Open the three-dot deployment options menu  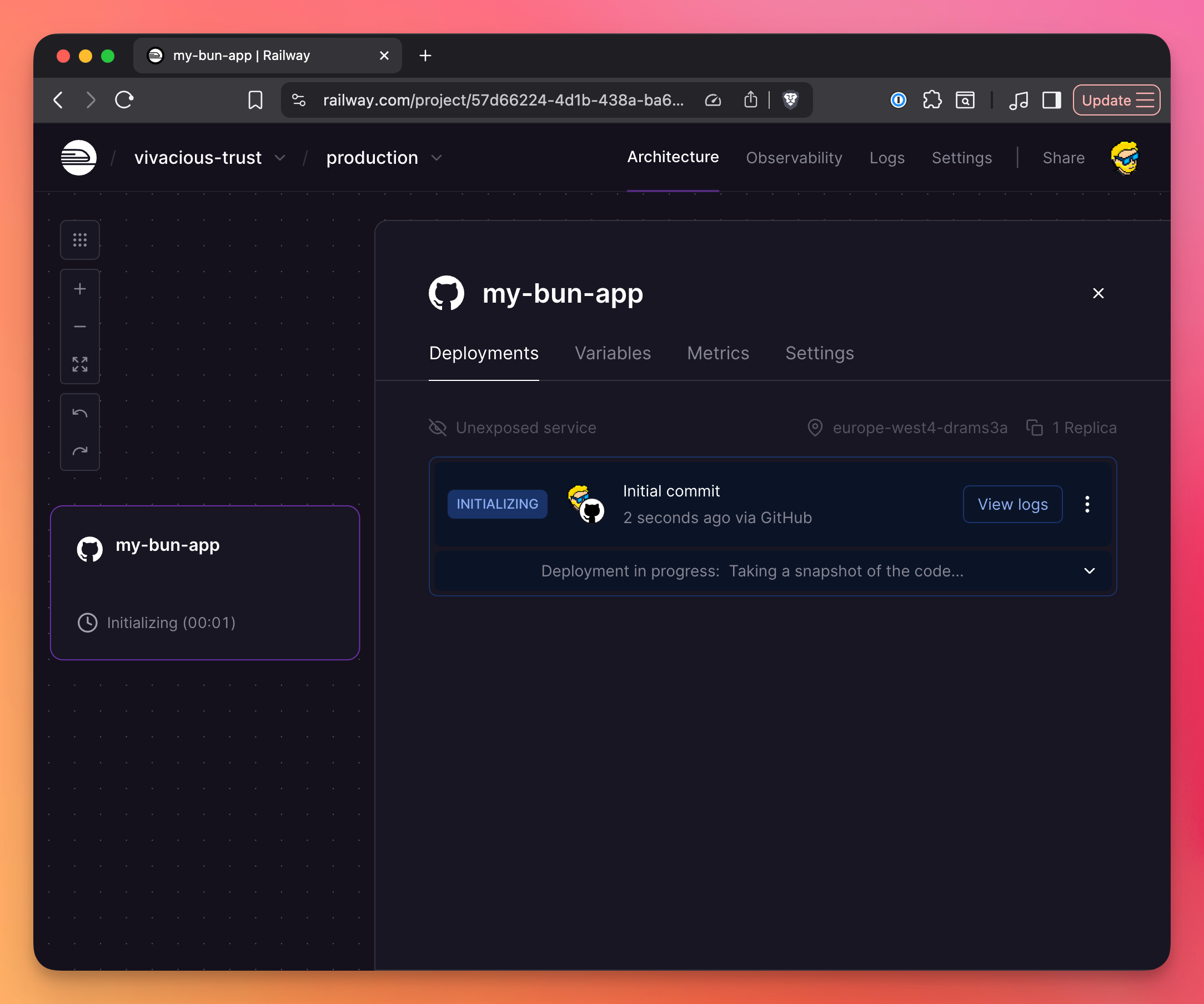tap(1087, 504)
